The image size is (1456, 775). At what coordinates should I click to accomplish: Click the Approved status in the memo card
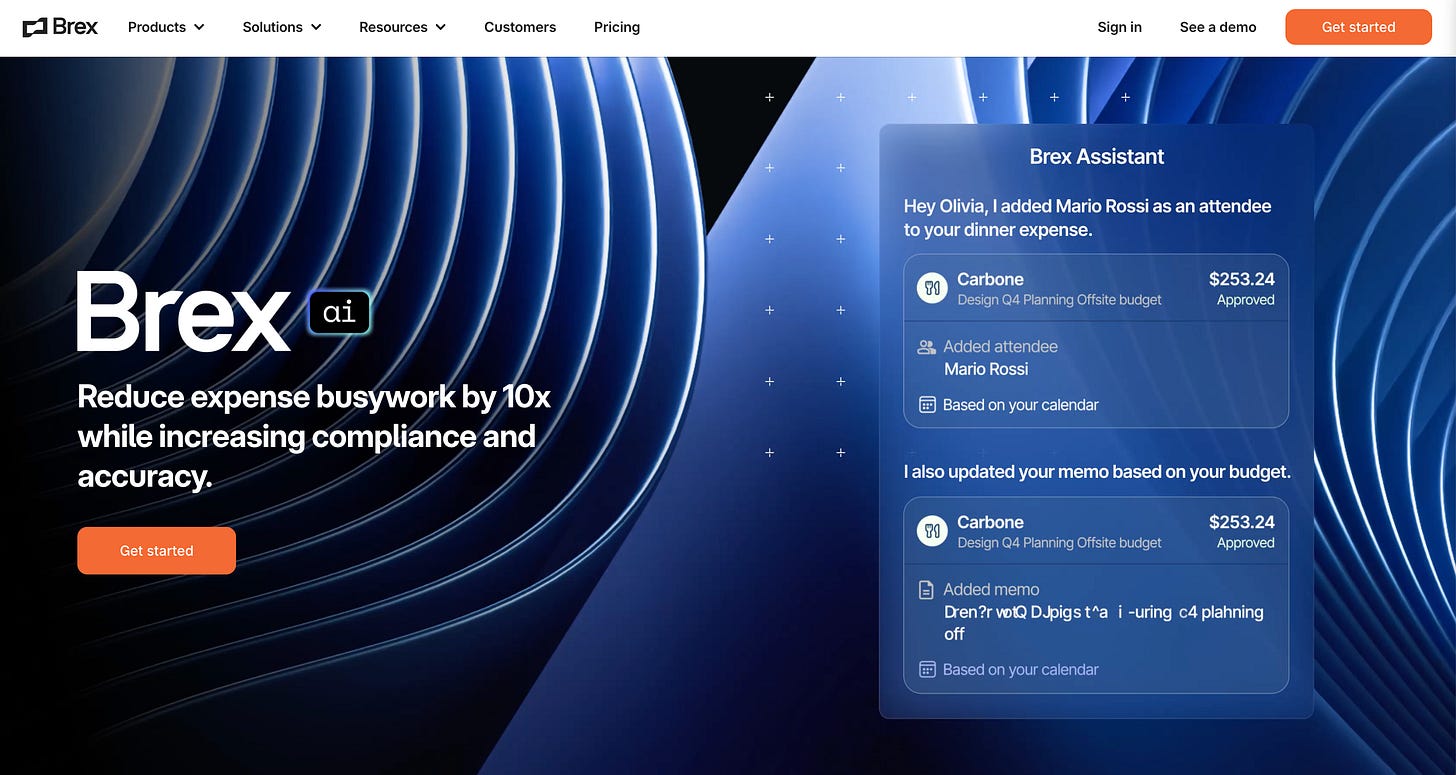[x=1246, y=543]
